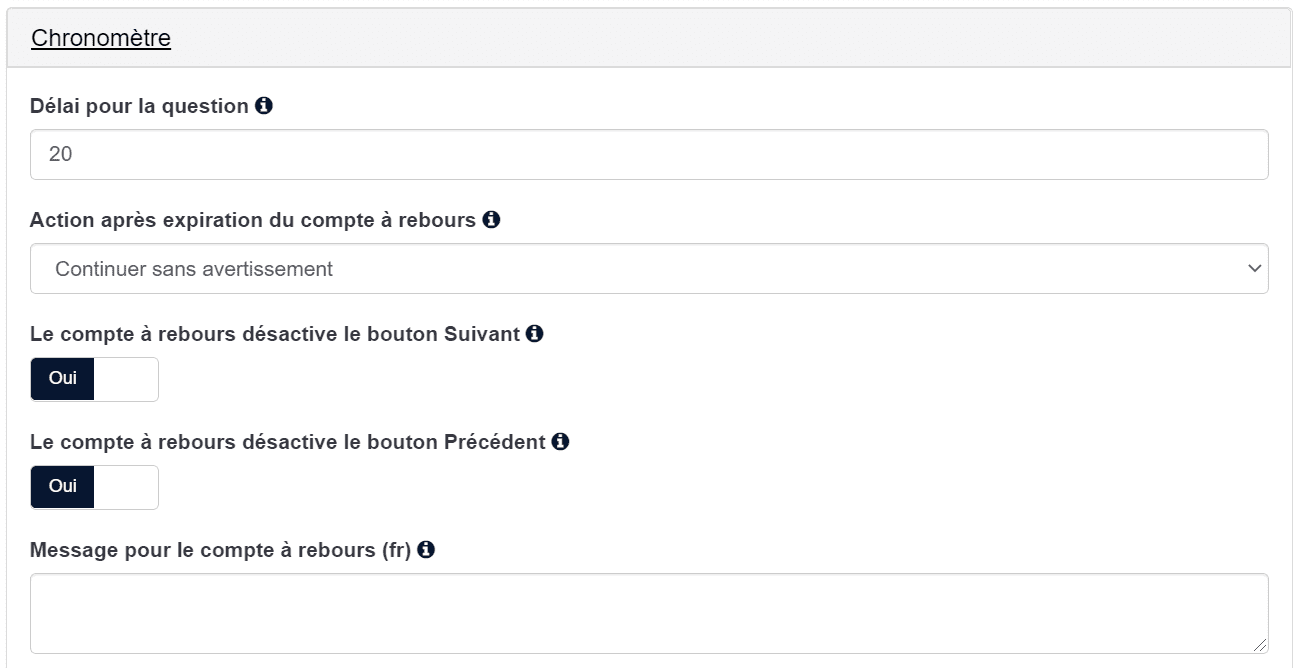1311x668 pixels.
Task: Click the Message pour le compte à rebours (fr) label
Action: [221, 549]
